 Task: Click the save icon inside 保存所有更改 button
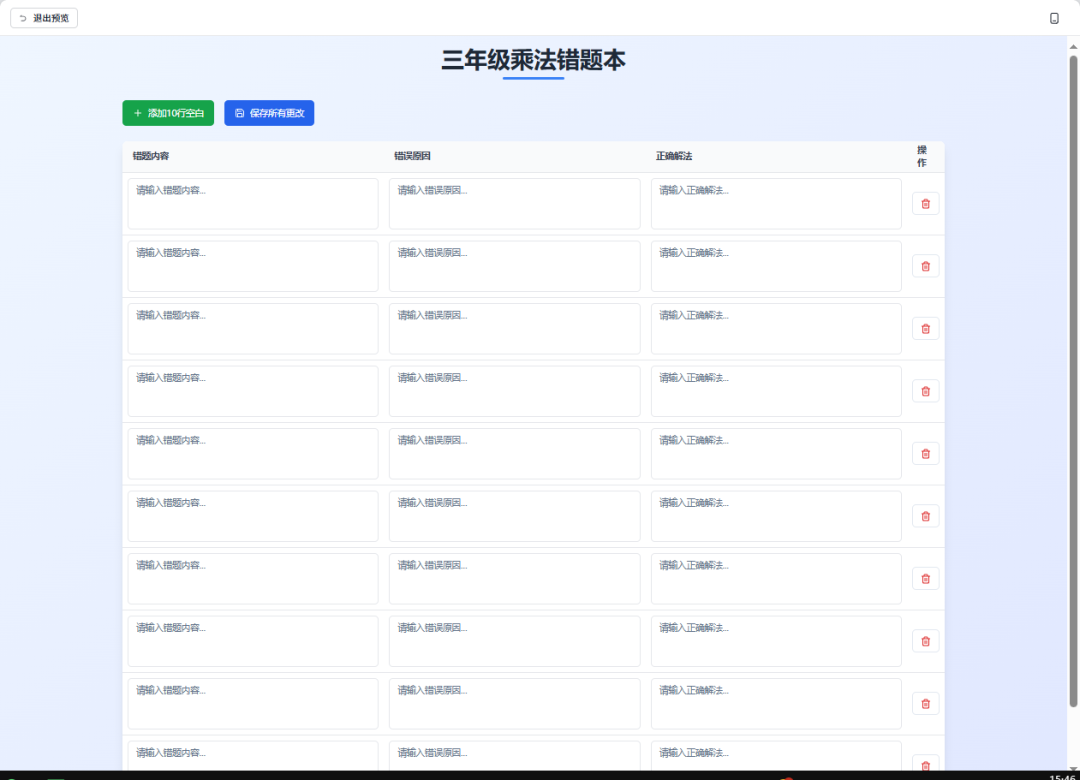(x=237, y=113)
